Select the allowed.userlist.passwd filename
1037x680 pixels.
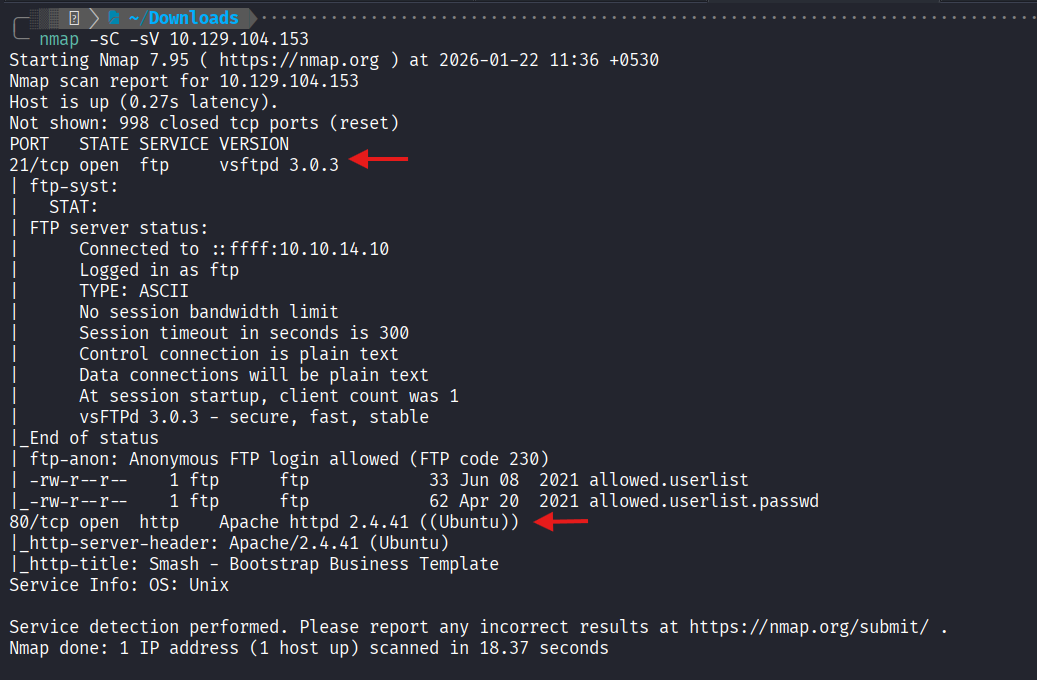click(703, 500)
